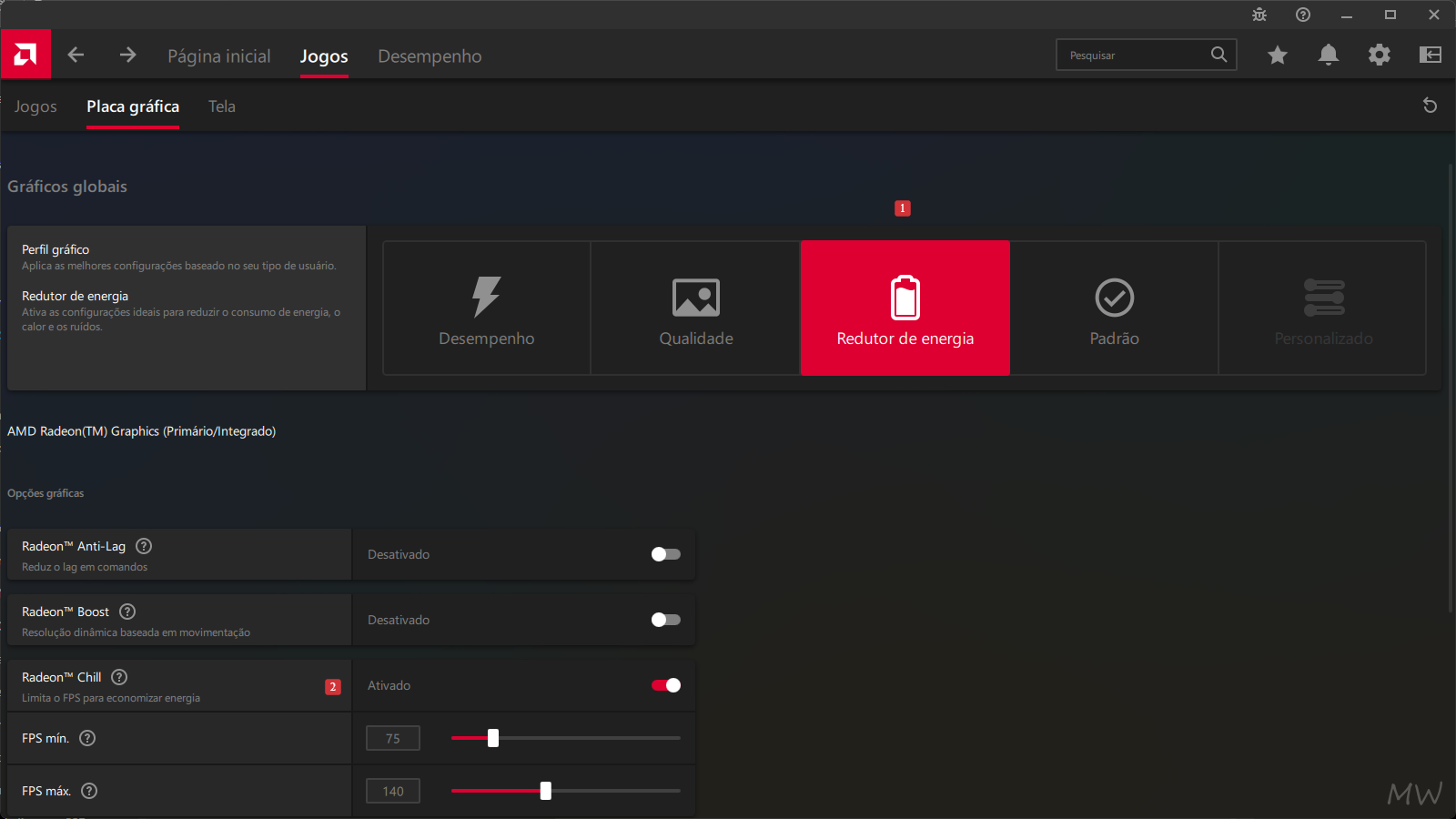Open settings gear icon
Screen dimensions: 1456x819
point(1380,55)
